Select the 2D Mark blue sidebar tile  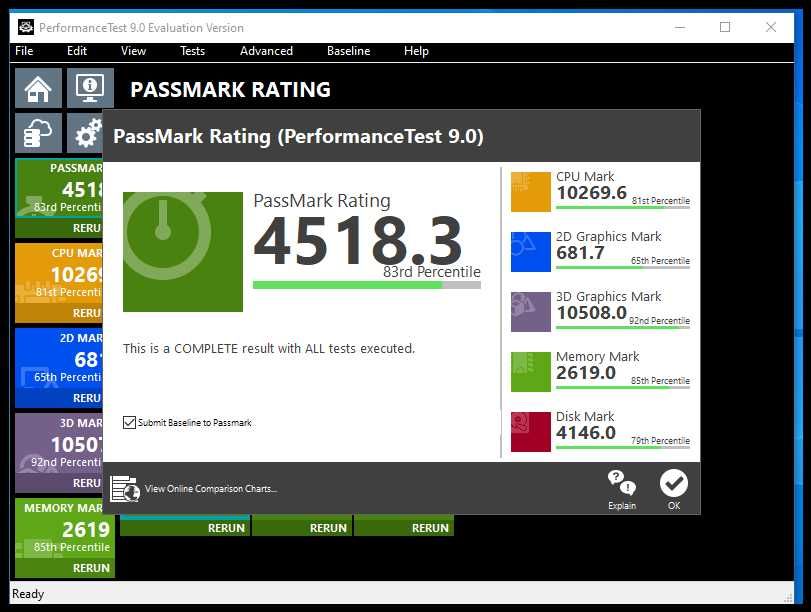coord(59,359)
